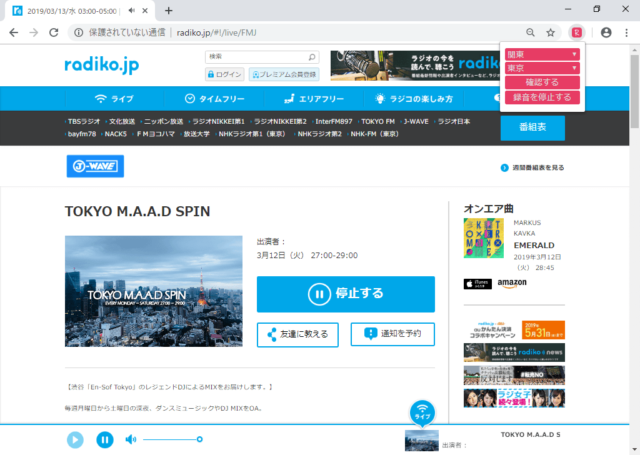This screenshot has width=640, height=455.
Task: Click the round ライブ badge above the player
Action: (x=422, y=413)
